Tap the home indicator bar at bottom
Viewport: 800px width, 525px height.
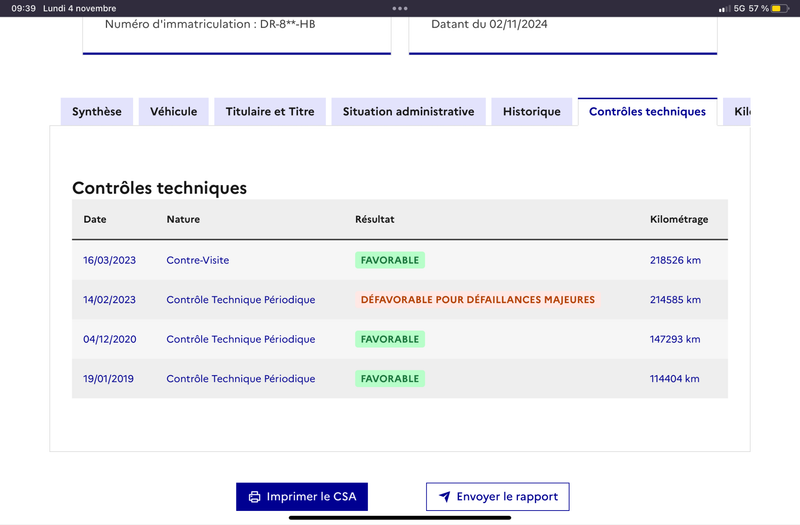pyautogui.click(x=400, y=517)
